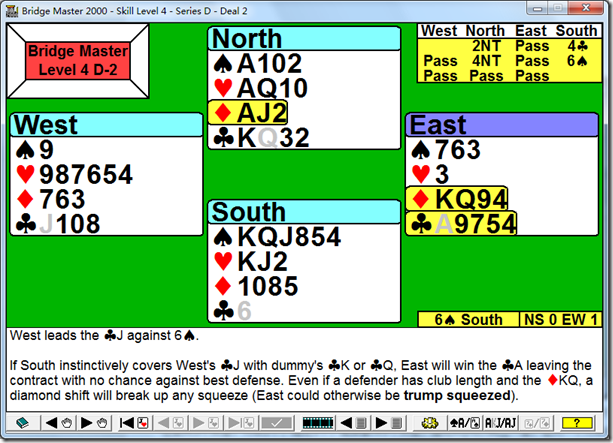Click the 2NT opening bid in auction
This screenshot has width=613, height=443.
[x=486, y=46]
